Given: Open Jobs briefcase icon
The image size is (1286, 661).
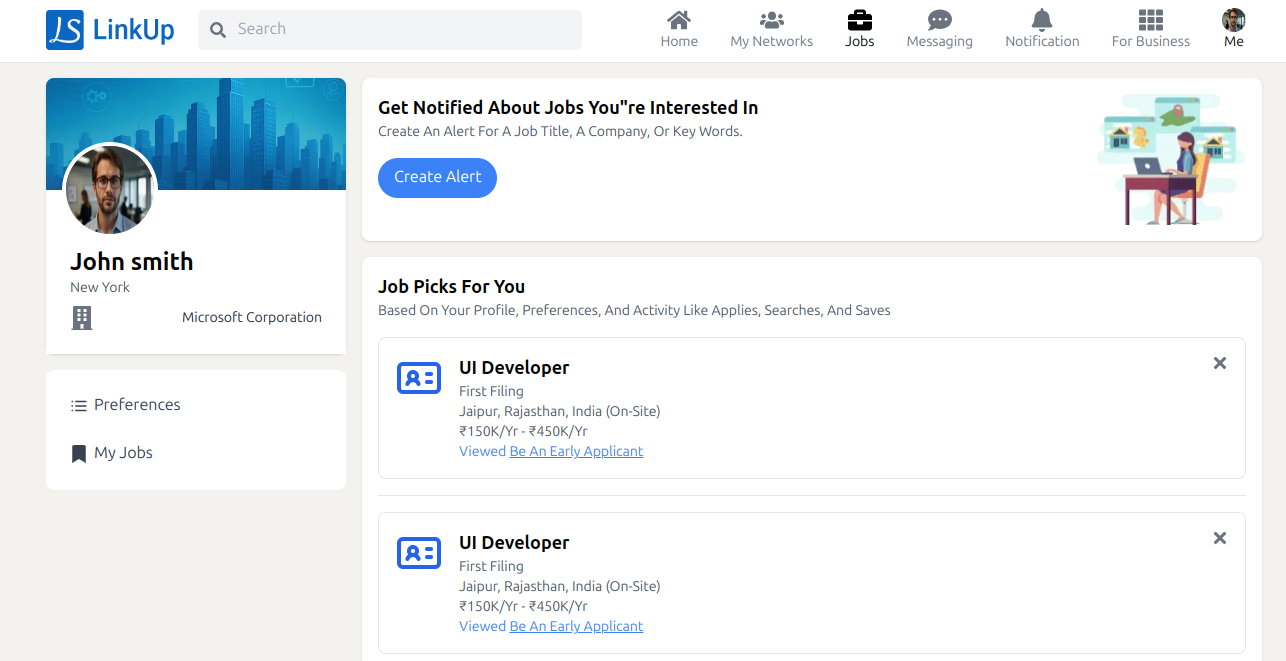Looking at the screenshot, I should 859,20.
